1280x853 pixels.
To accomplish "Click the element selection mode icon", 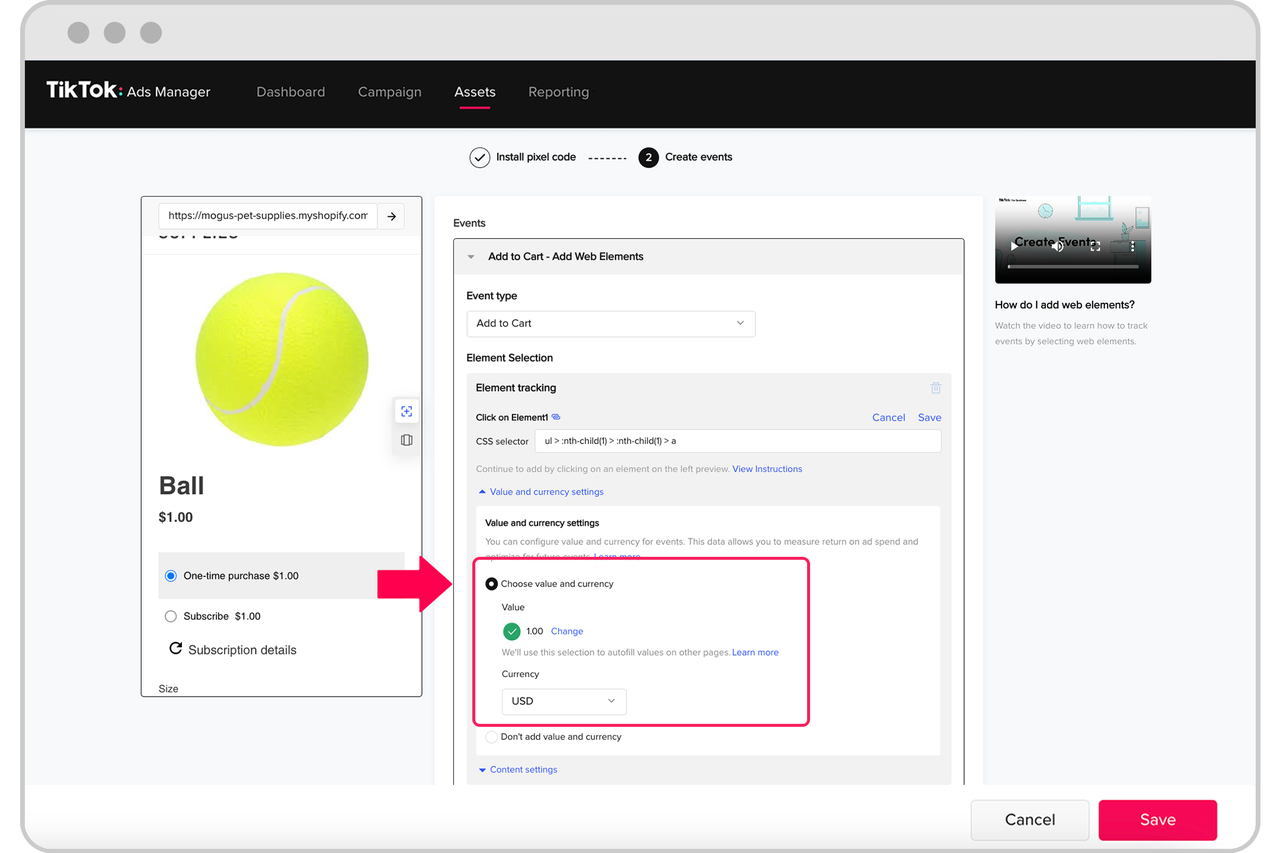I will 406,411.
